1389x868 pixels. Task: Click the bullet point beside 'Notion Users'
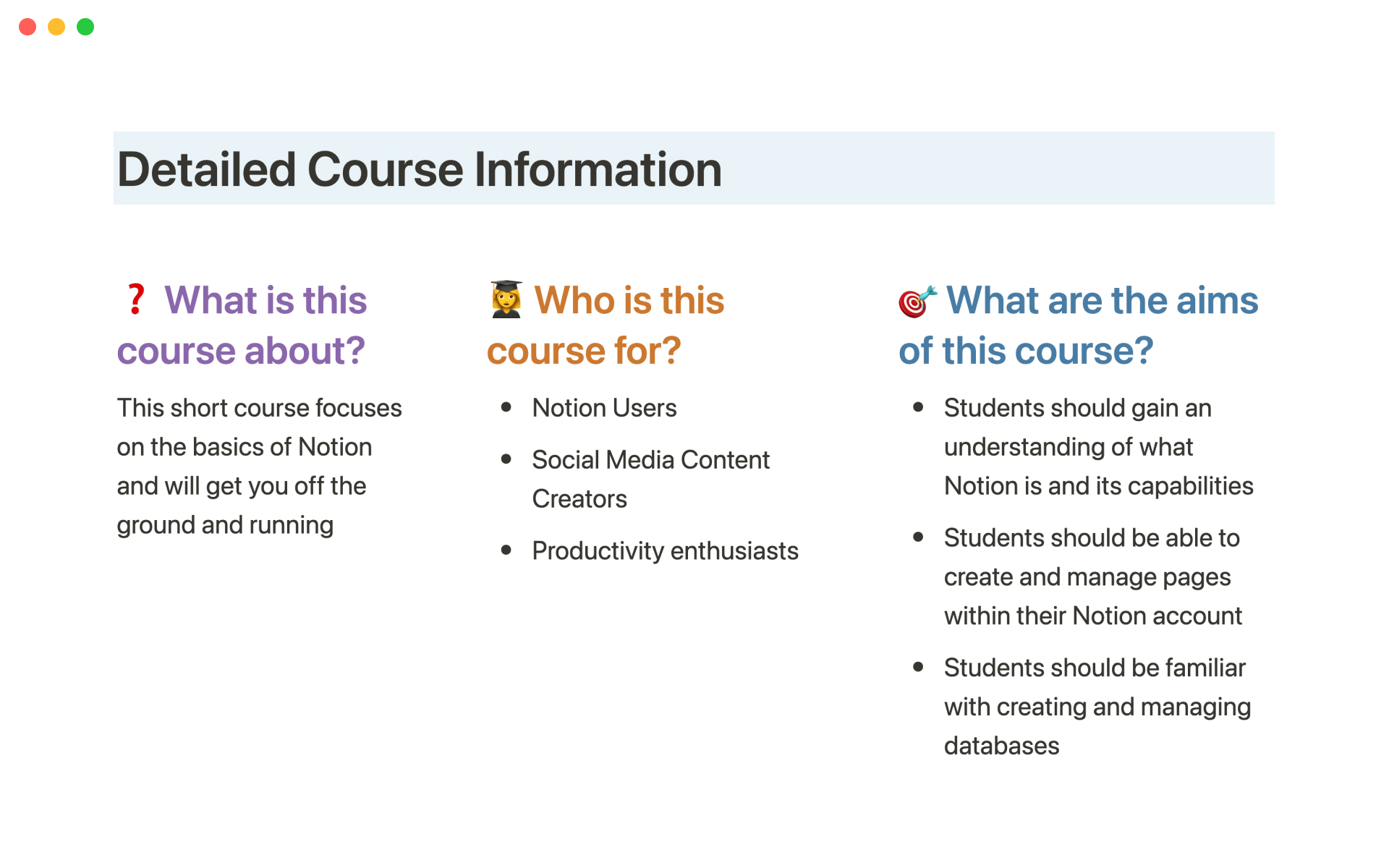506,408
